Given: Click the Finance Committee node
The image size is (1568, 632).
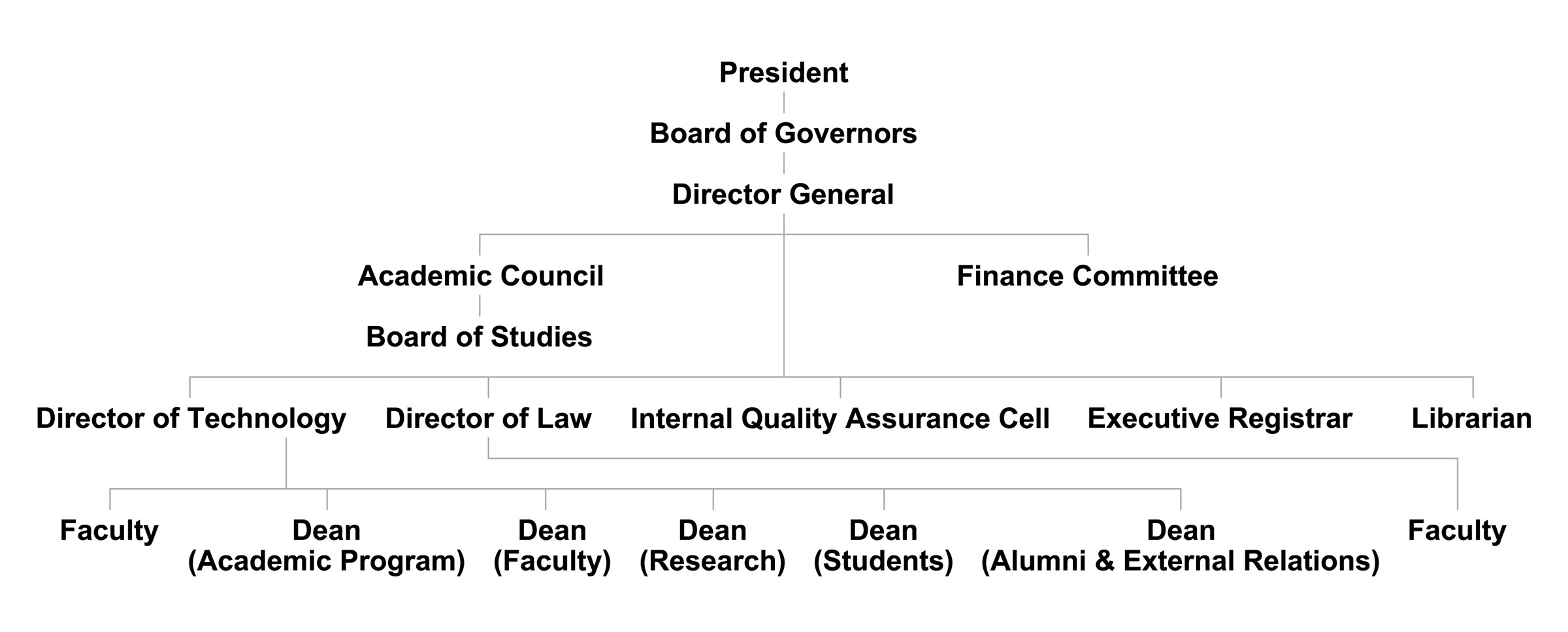Looking at the screenshot, I should tap(1087, 276).
